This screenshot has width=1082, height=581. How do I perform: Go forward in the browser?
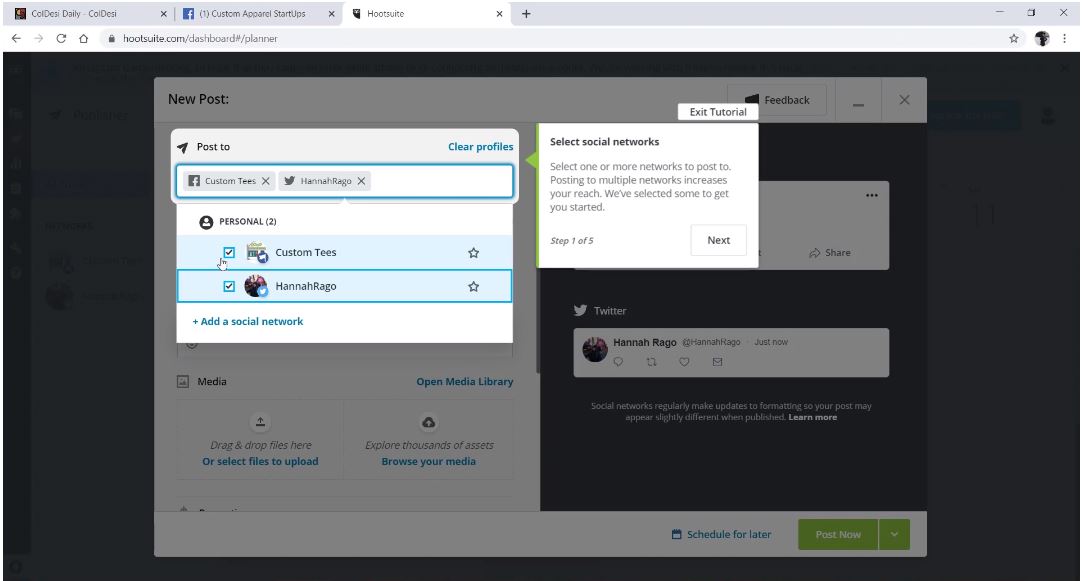39,39
